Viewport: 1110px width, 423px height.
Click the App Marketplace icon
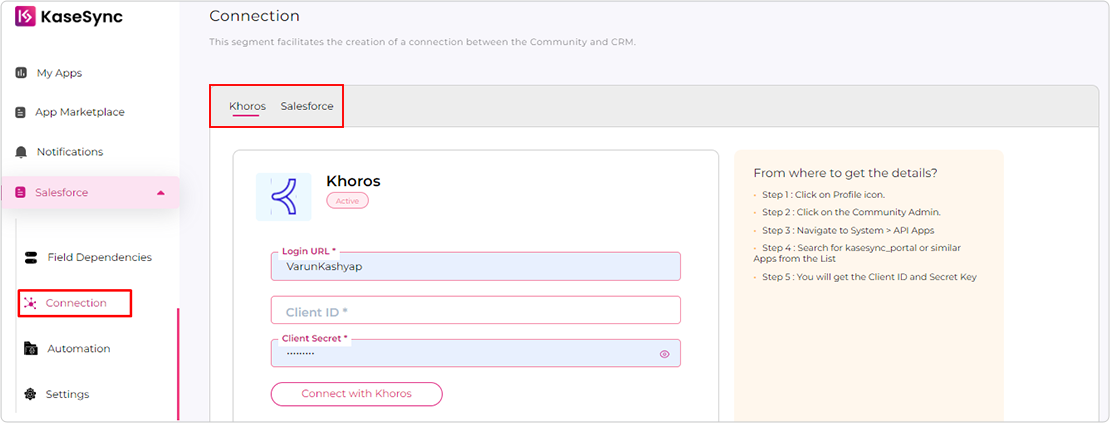(21, 112)
